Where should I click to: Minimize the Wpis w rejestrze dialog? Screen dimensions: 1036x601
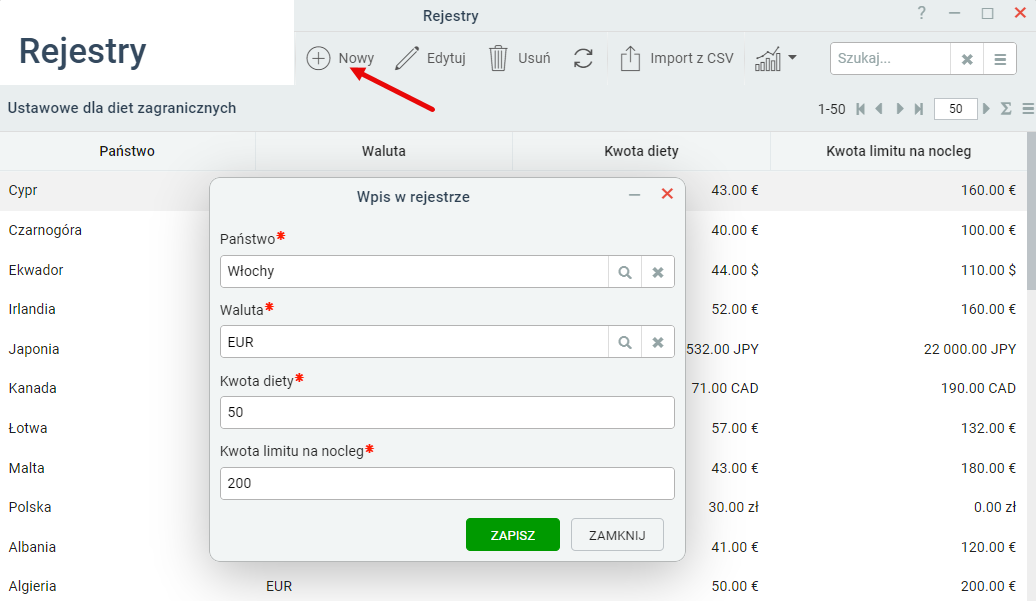[634, 195]
